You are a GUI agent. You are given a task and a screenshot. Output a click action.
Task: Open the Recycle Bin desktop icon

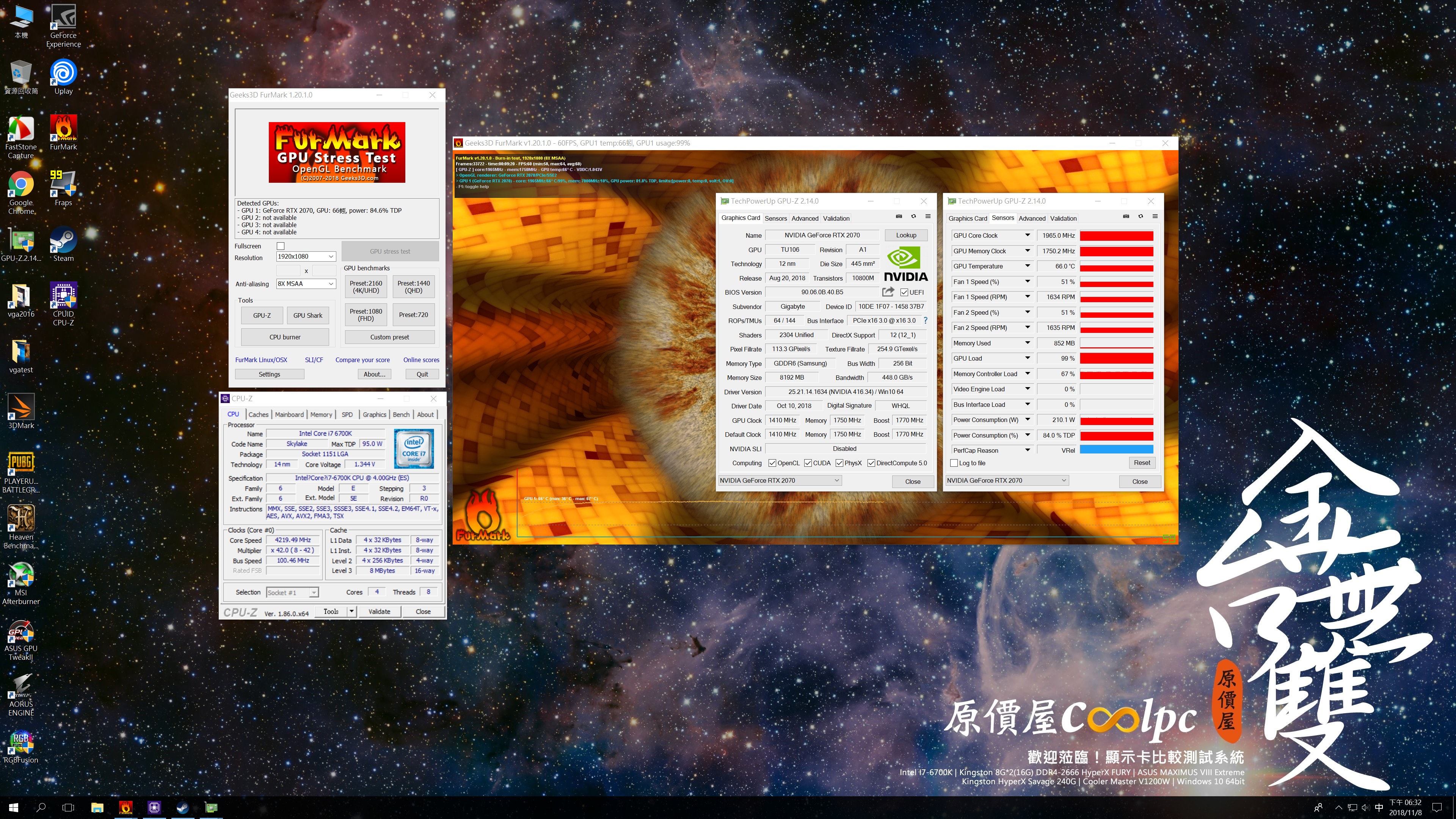[21, 77]
